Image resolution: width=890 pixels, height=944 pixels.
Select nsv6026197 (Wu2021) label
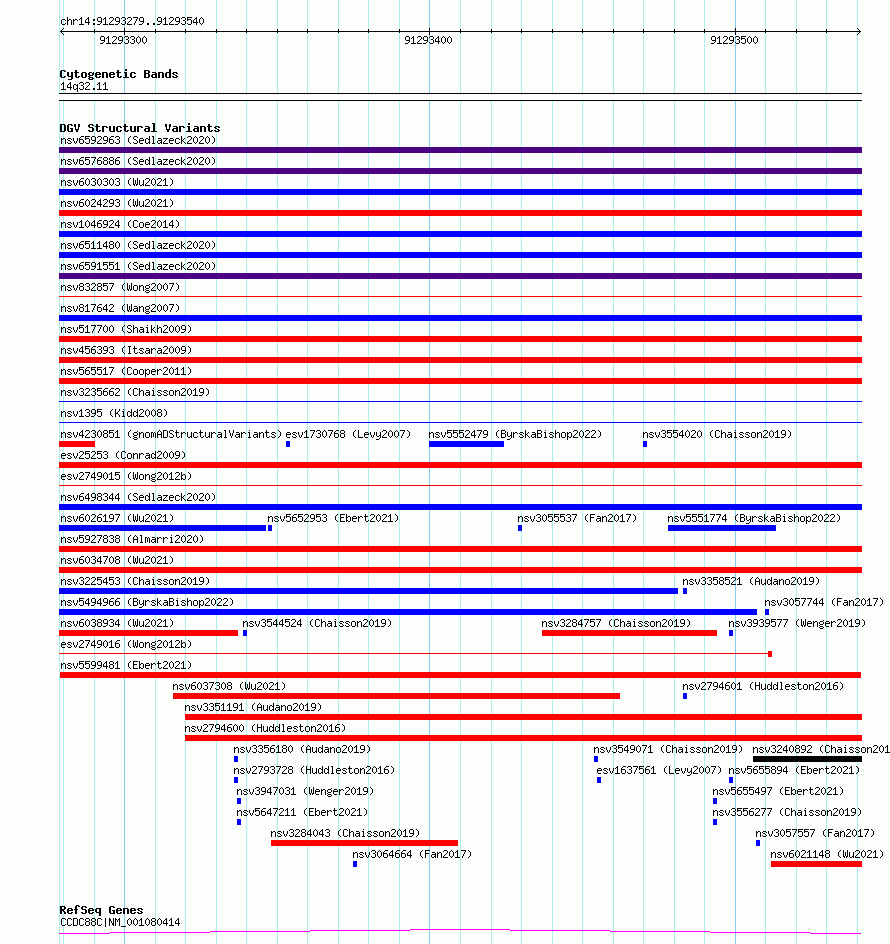click(x=117, y=518)
